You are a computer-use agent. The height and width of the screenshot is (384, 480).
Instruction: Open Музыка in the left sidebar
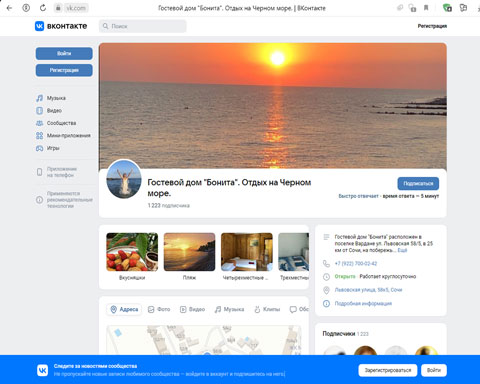click(56, 98)
